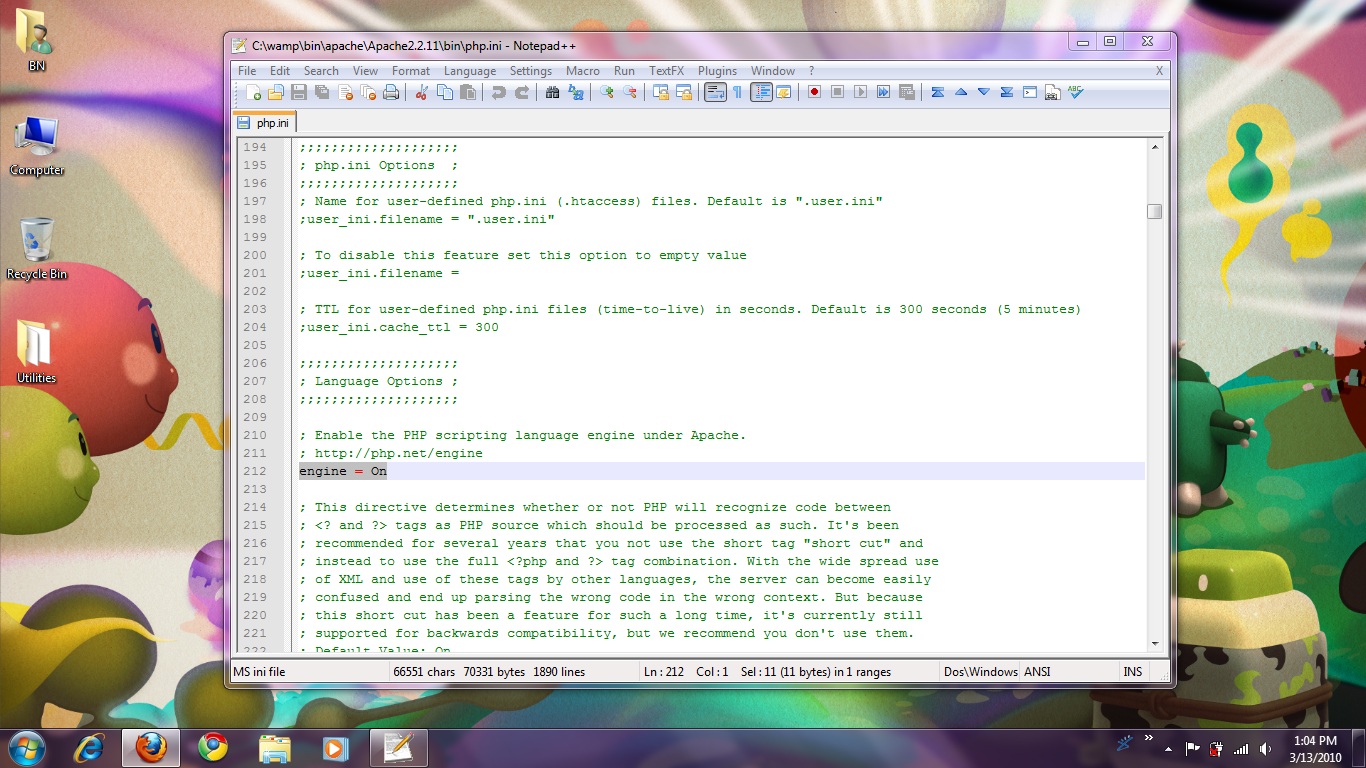Toggle the Show Indent Guide button
Viewport: 1366px width, 768px height.
[761, 92]
